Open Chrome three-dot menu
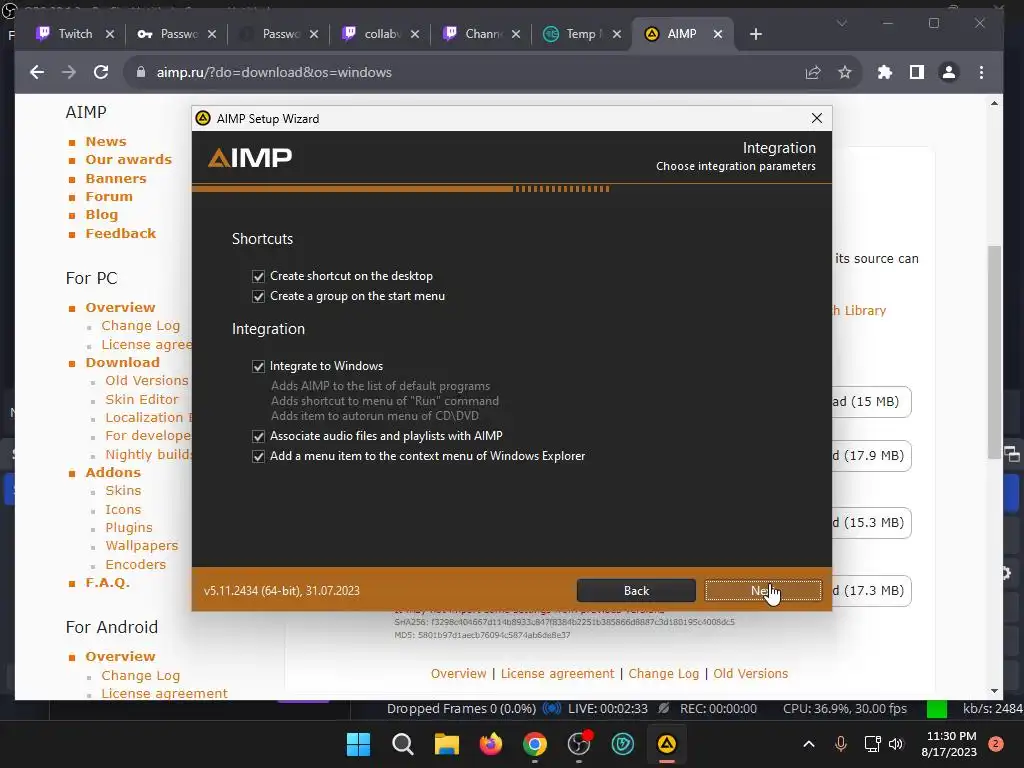Screen dimensions: 1024x768 pos(982,72)
